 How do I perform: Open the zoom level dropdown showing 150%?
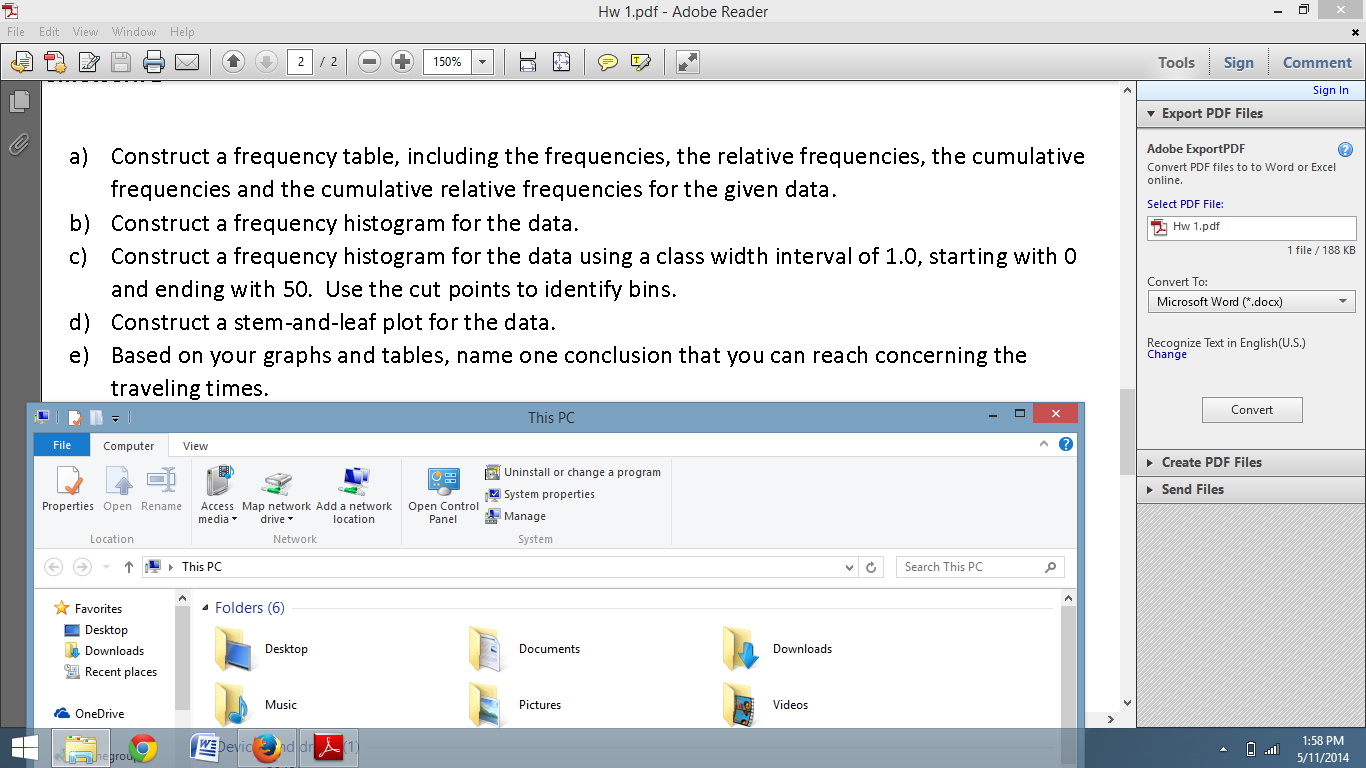(x=482, y=61)
